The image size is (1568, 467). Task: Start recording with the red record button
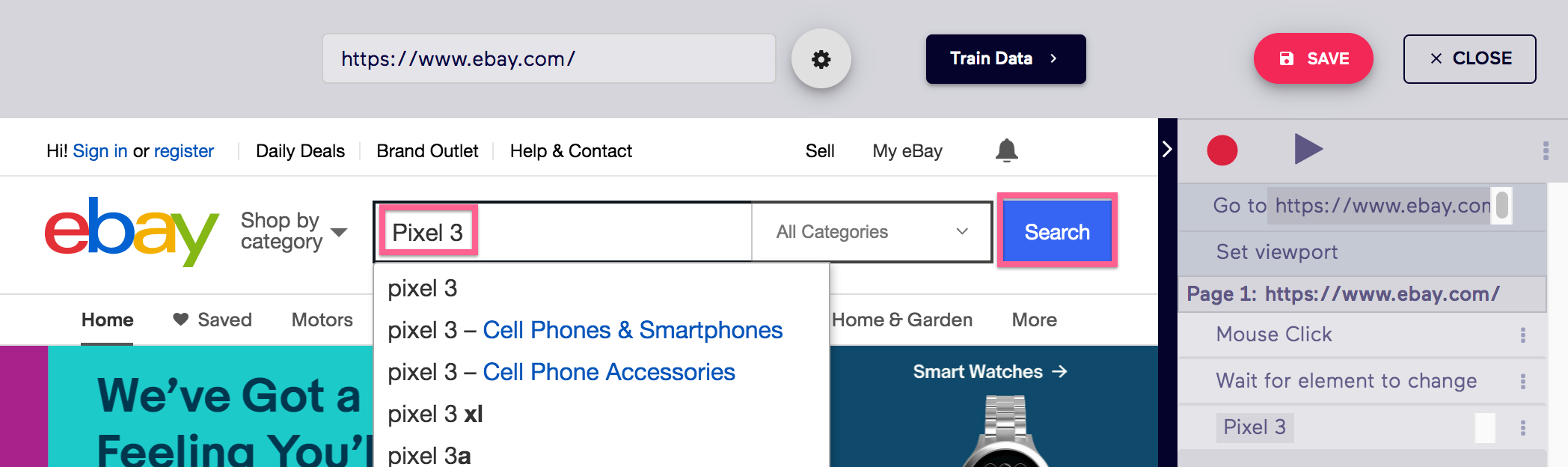click(x=1223, y=149)
